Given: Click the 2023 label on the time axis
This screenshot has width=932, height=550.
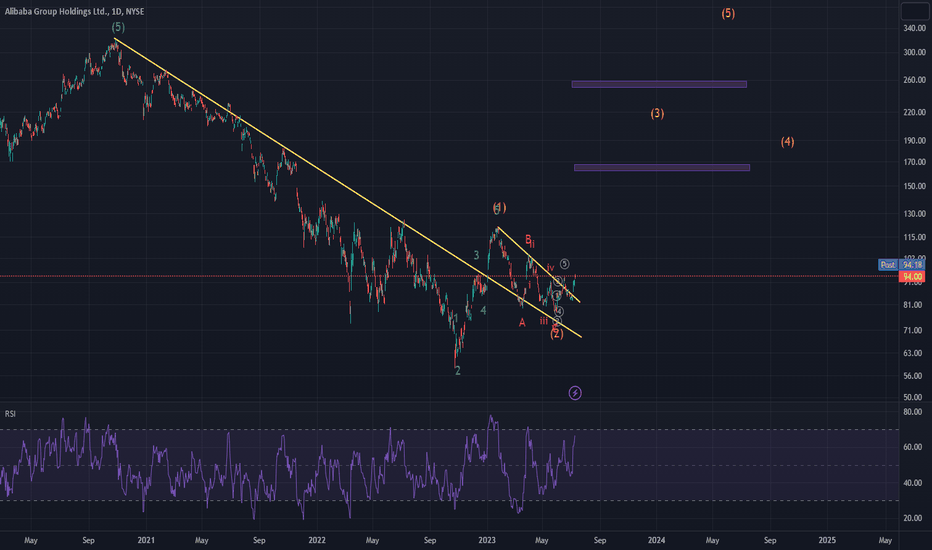Looking at the screenshot, I should tap(487, 540).
